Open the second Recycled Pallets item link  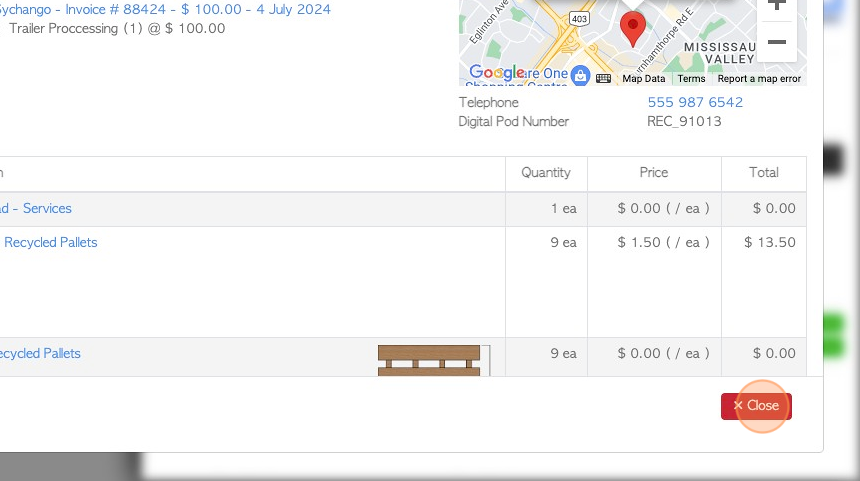(40, 353)
